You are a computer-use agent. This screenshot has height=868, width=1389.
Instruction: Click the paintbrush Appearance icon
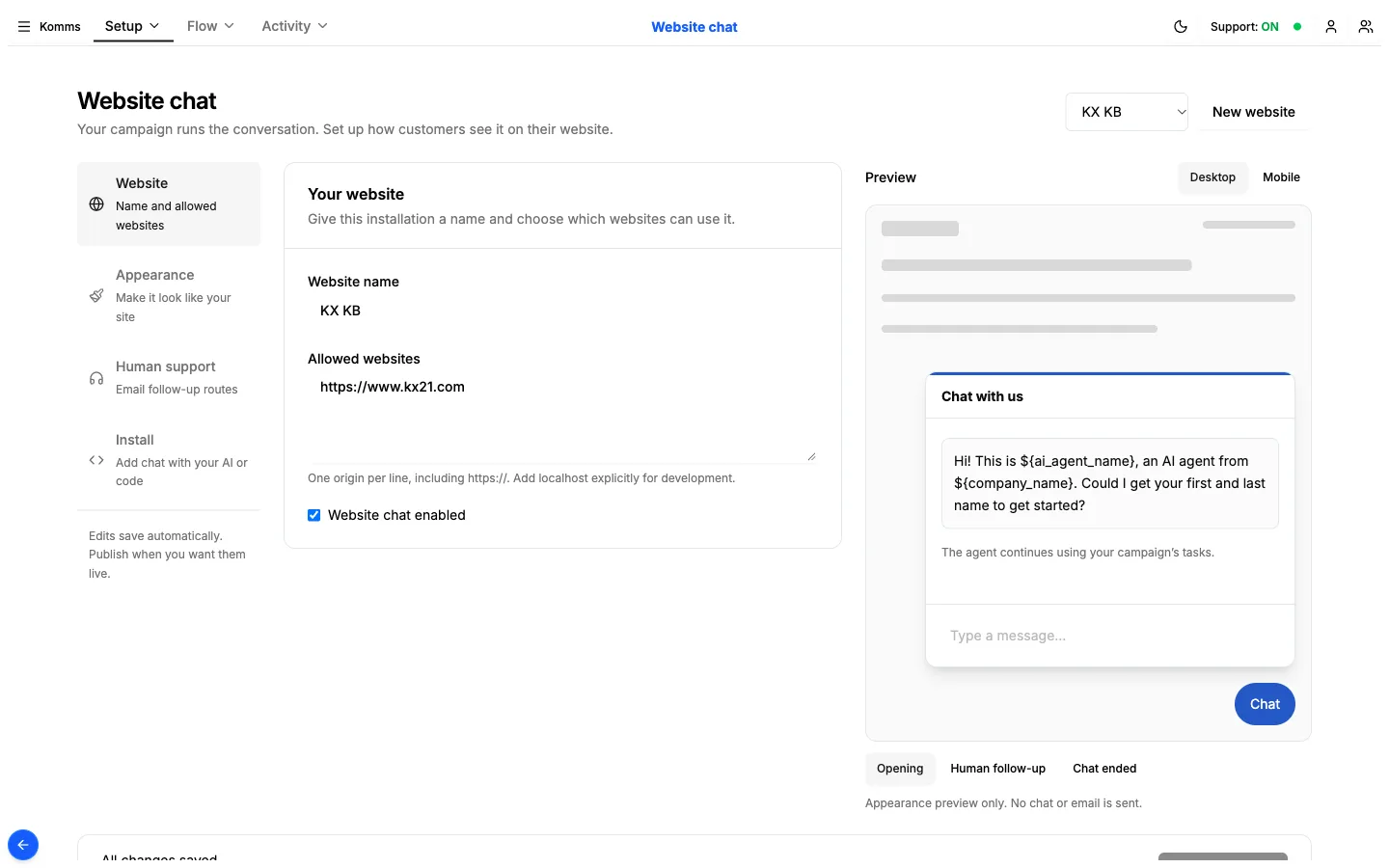96,296
